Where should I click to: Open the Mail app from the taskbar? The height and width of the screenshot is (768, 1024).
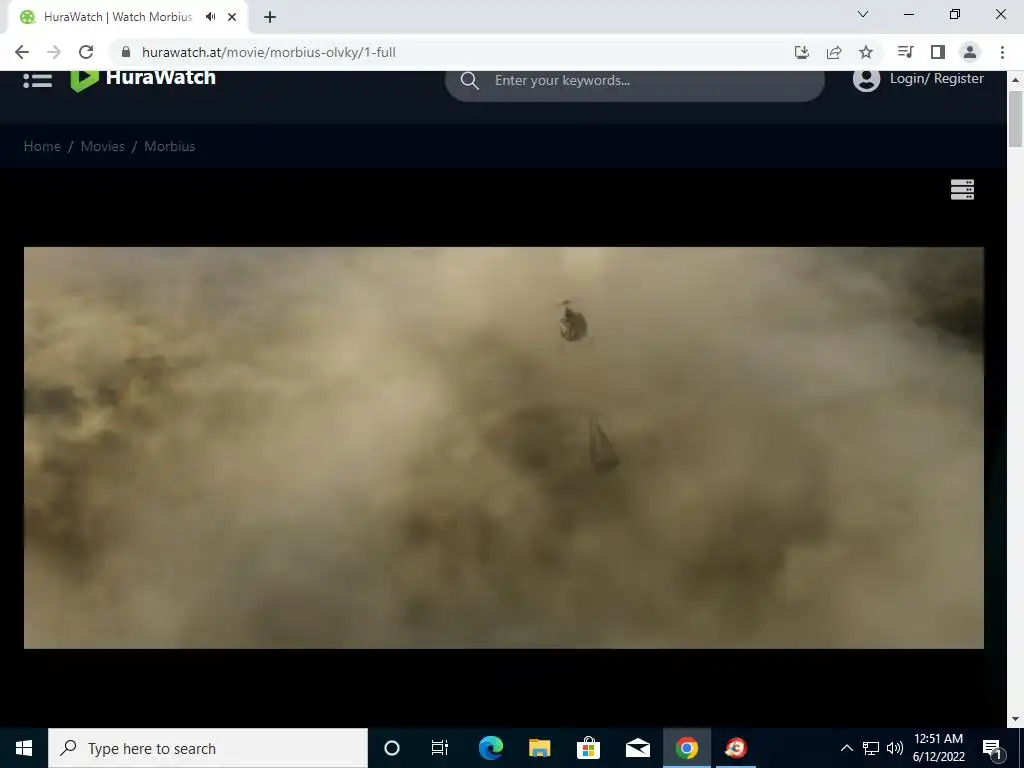[637, 748]
